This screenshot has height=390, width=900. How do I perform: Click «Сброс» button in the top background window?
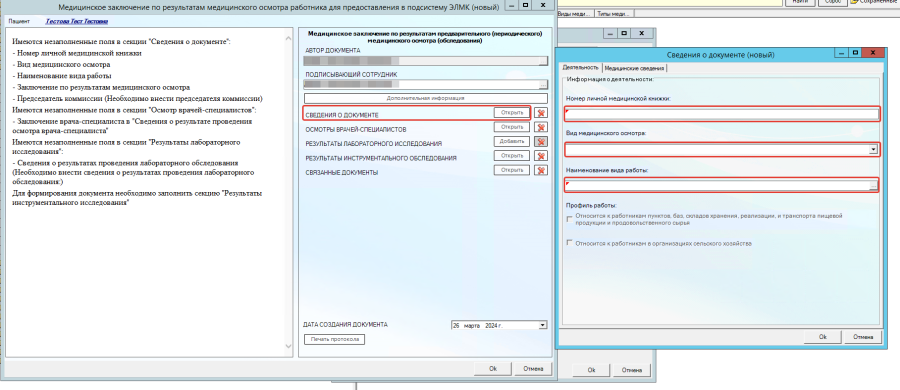point(832,2)
